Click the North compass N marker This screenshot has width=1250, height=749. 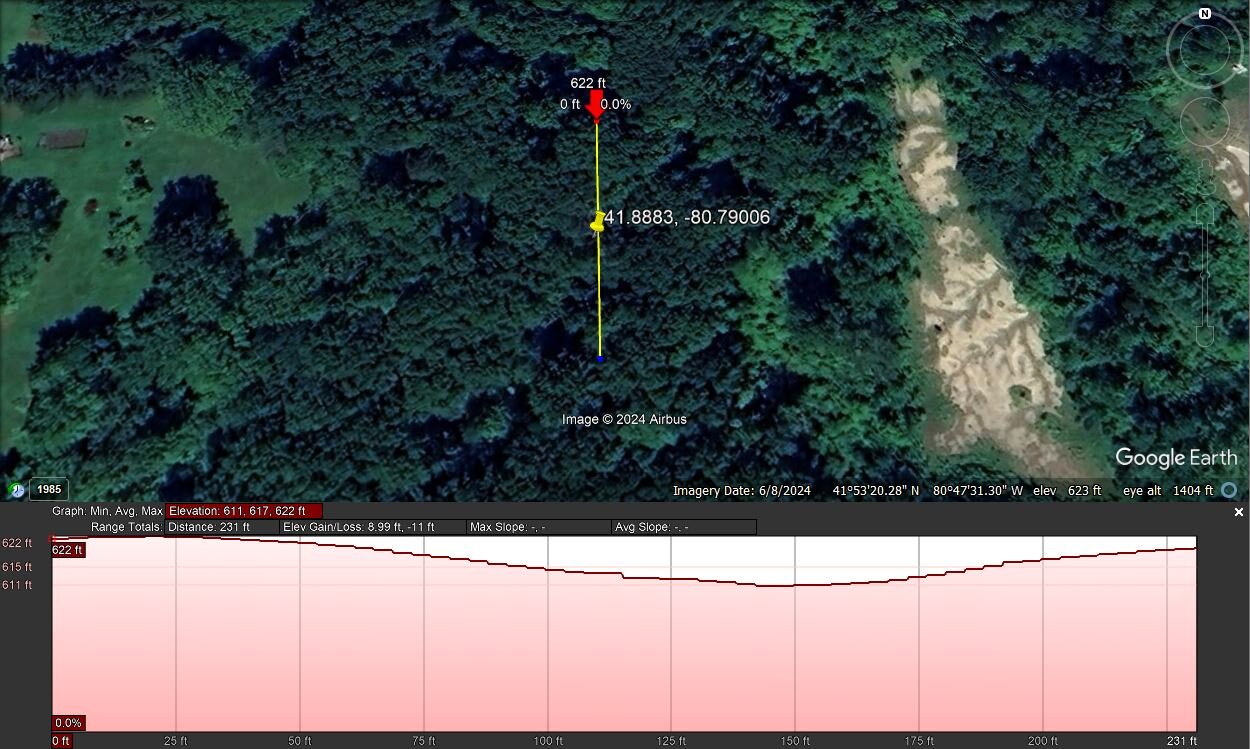pos(1205,14)
